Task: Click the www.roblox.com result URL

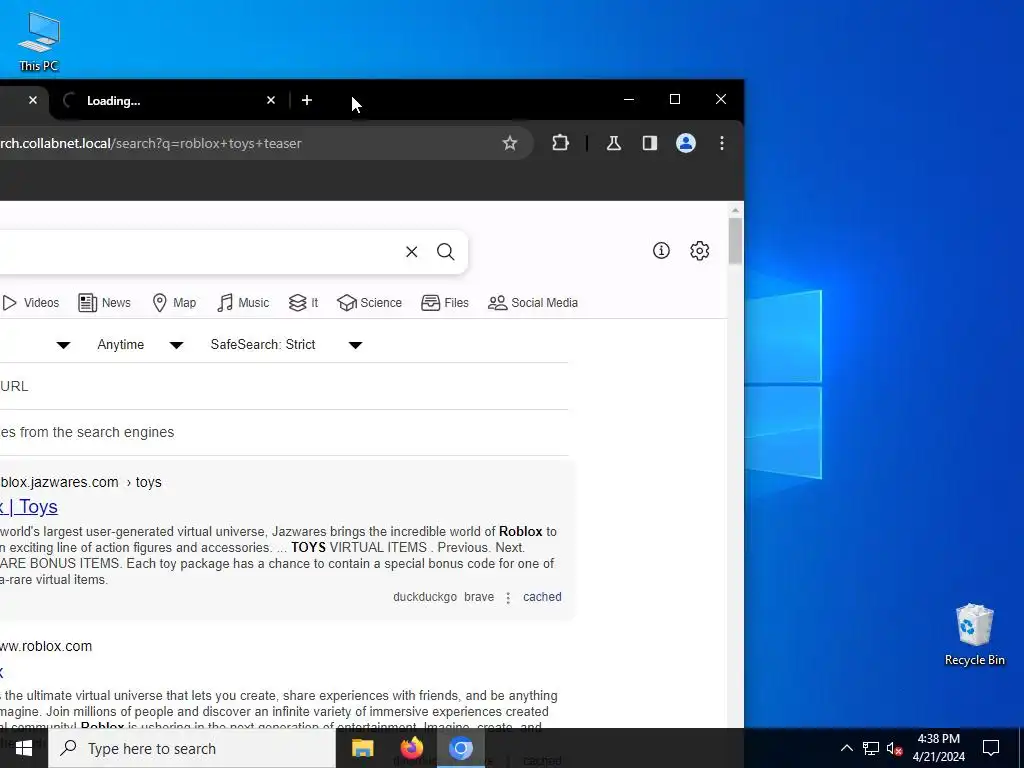Action: click(46, 646)
